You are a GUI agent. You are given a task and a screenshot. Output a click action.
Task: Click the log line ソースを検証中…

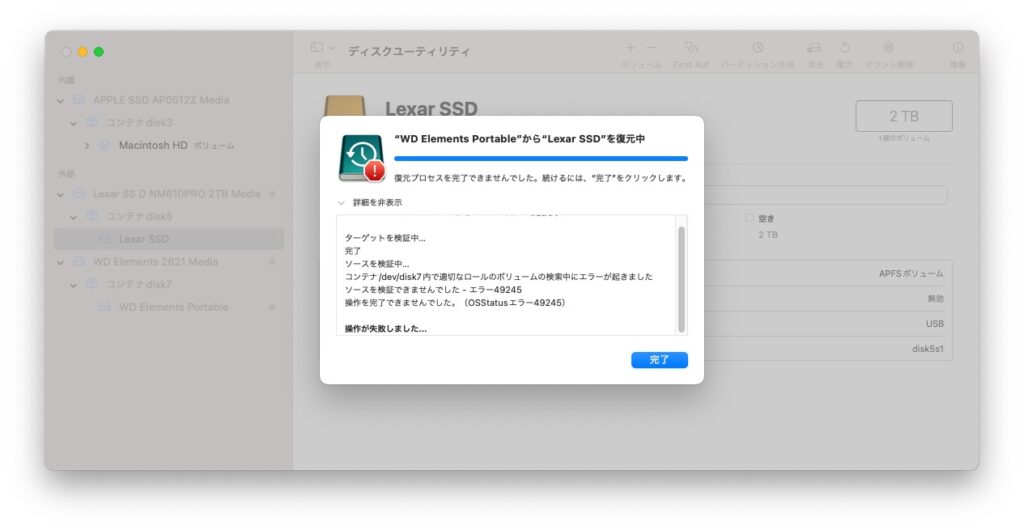377,264
